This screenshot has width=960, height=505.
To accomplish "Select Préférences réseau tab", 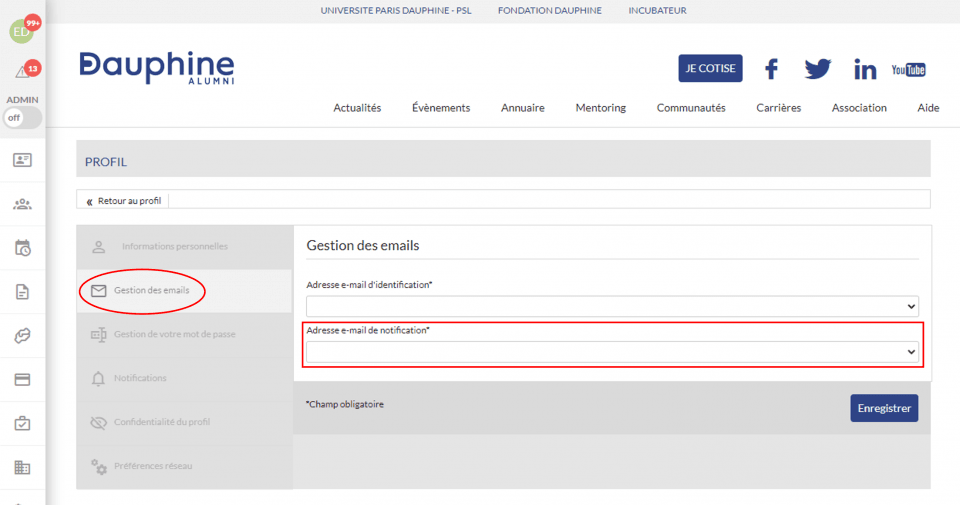I will 185,466.
